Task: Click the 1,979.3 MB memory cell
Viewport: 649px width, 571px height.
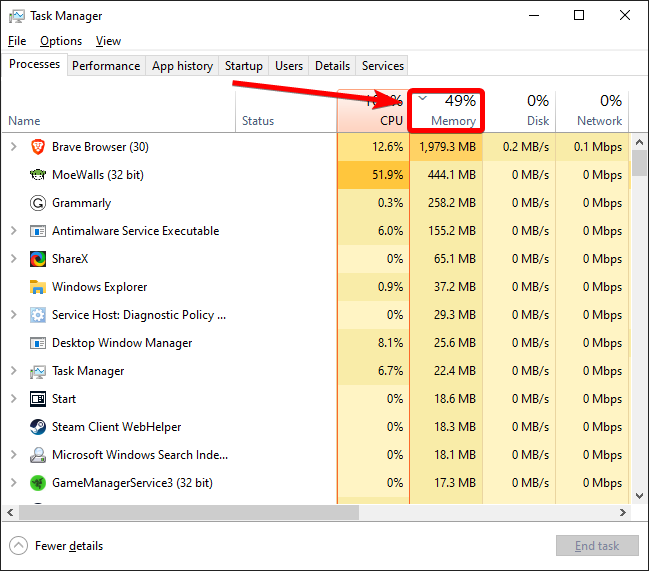Action: tap(446, 147)
